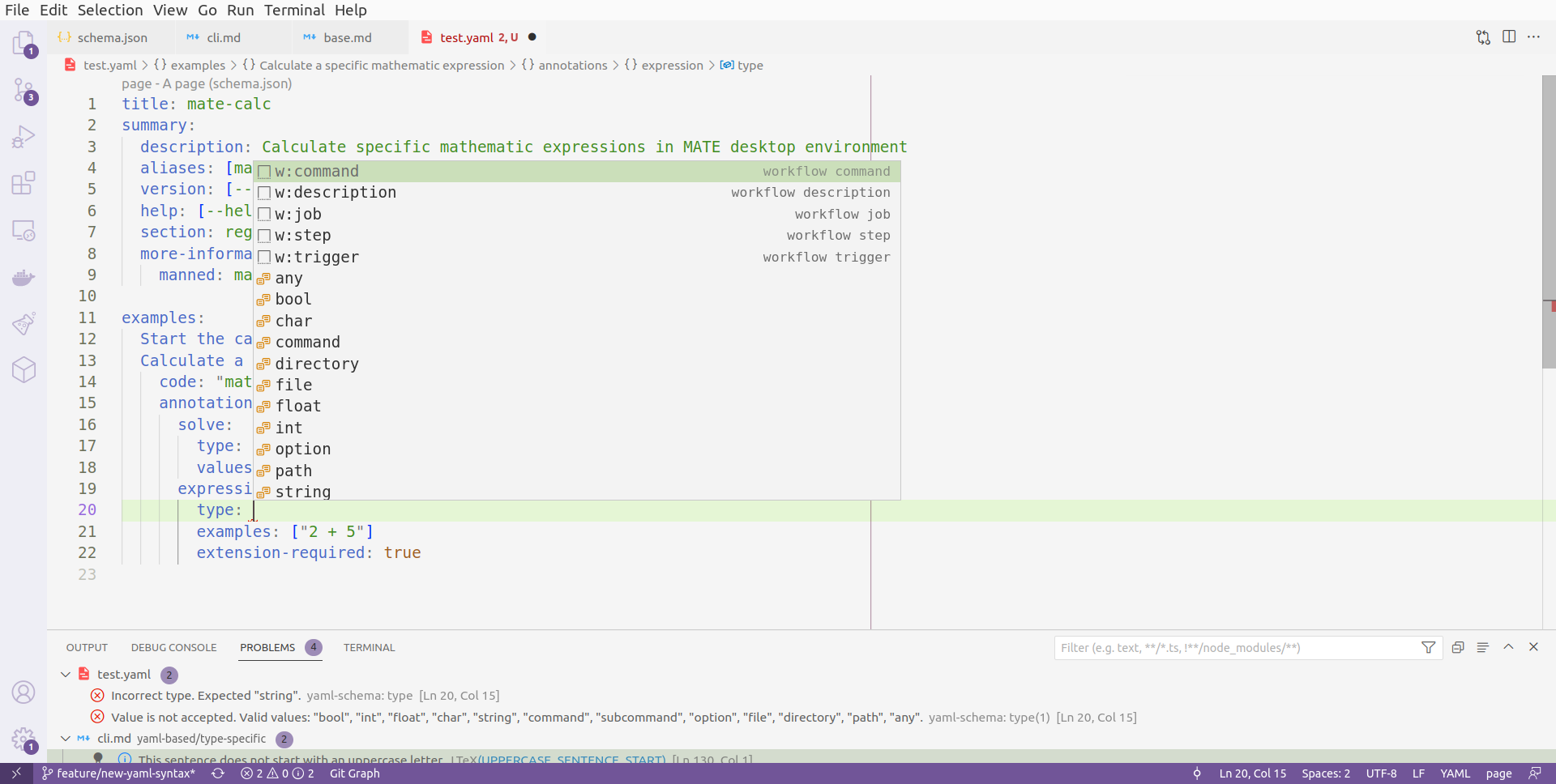Open the Docker sidebar icon
Screen dimensions: 1556x784
pos(24,278)
